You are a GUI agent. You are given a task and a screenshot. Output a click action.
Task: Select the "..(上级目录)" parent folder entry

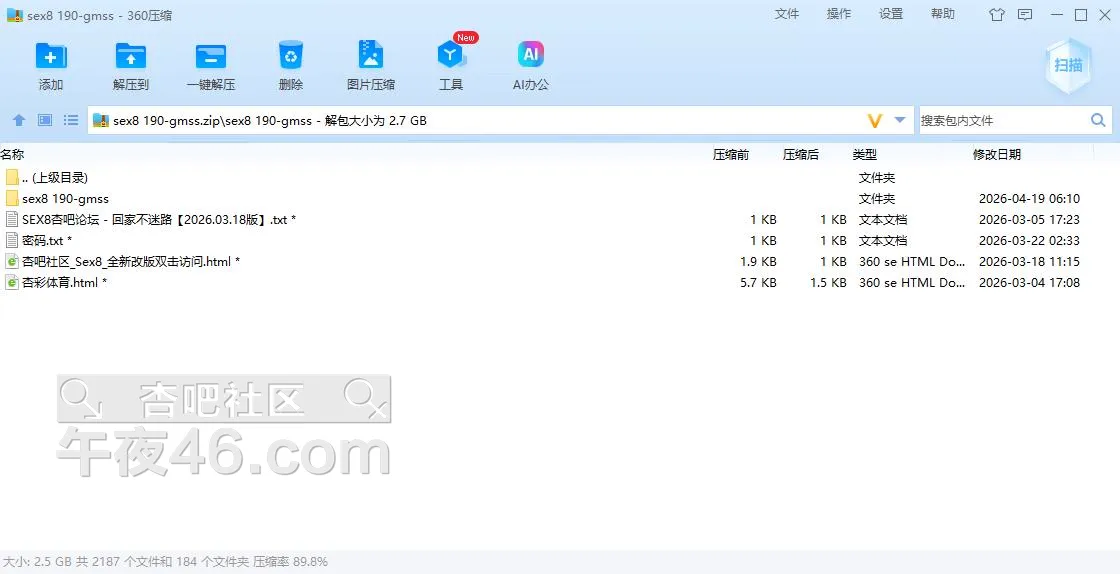54,178
